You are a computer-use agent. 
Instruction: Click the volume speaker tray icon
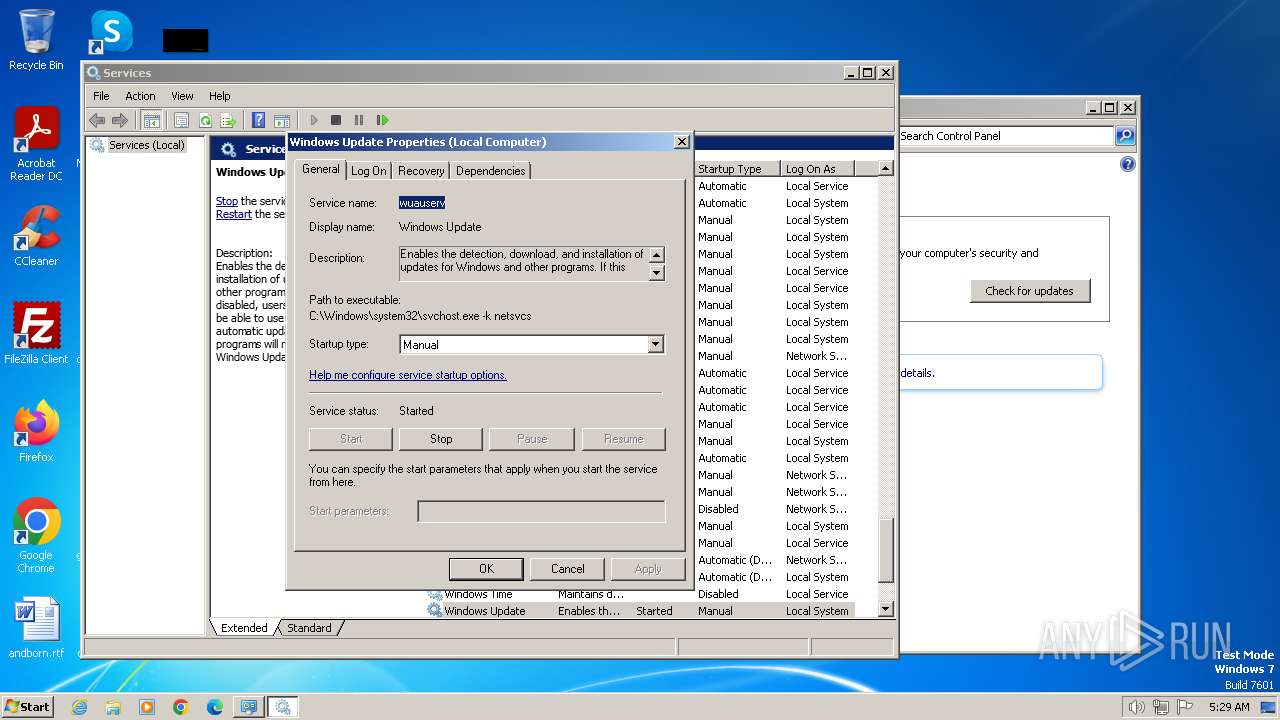pyautogui.click(x=1136, y=707)
